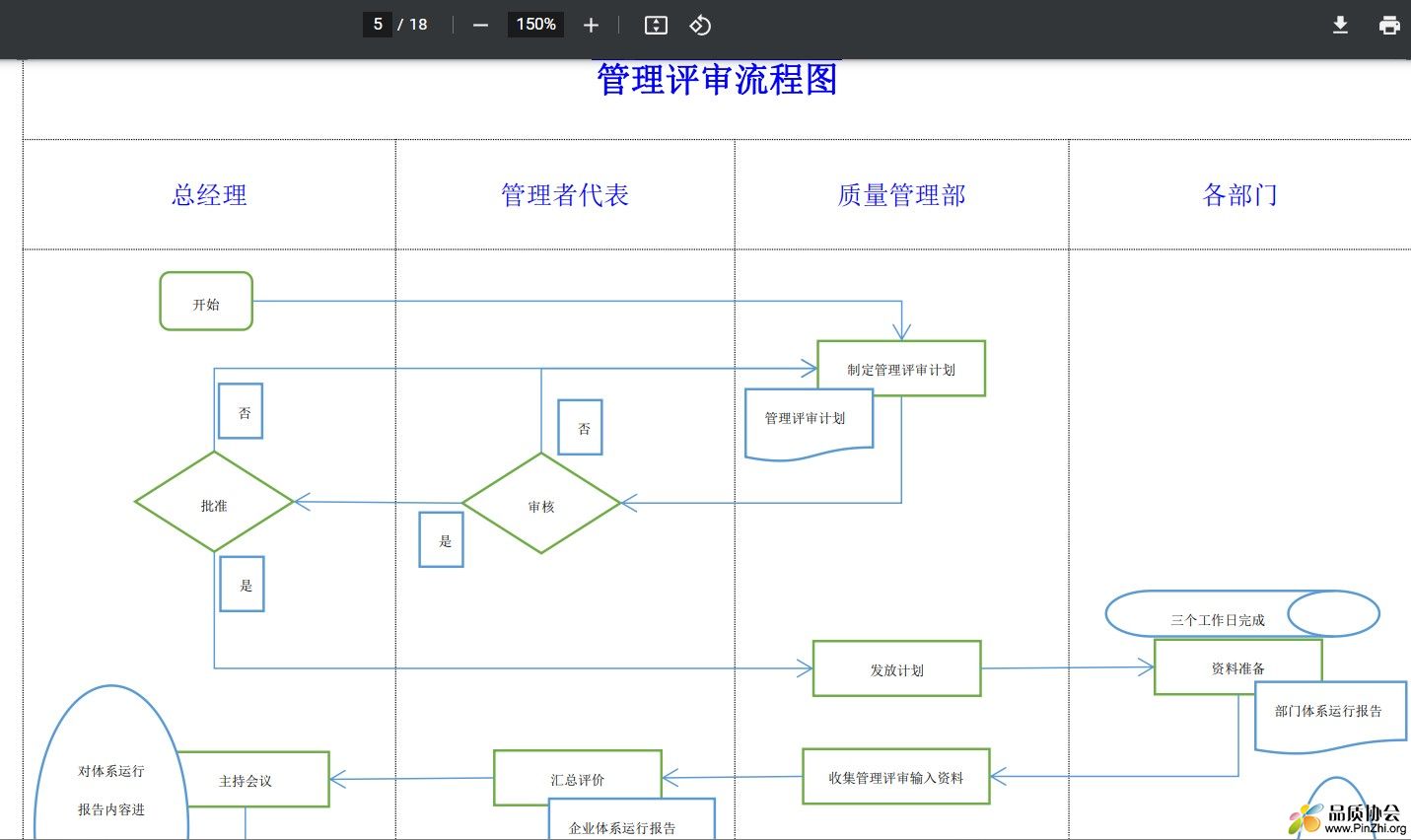This screenshot has width=1411, height=840.
Task: Click the 管理评审计划 document shape
Action: 810,424
